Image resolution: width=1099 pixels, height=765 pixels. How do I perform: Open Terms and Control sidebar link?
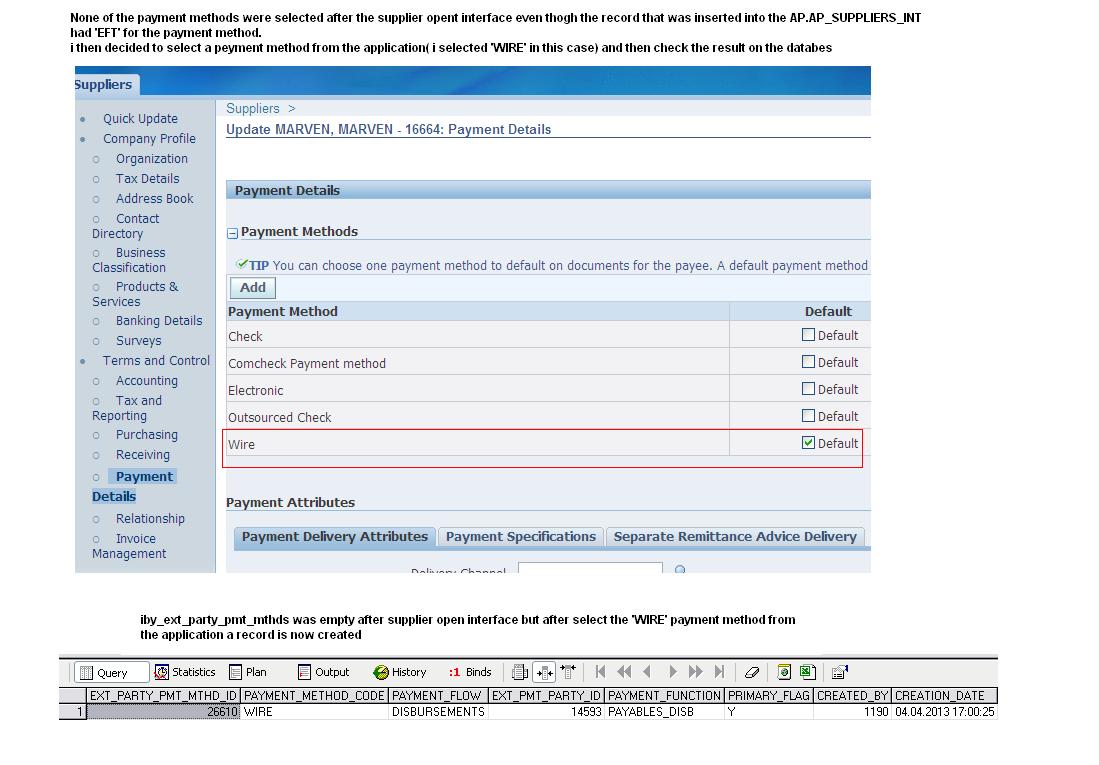tap(156, 360)
